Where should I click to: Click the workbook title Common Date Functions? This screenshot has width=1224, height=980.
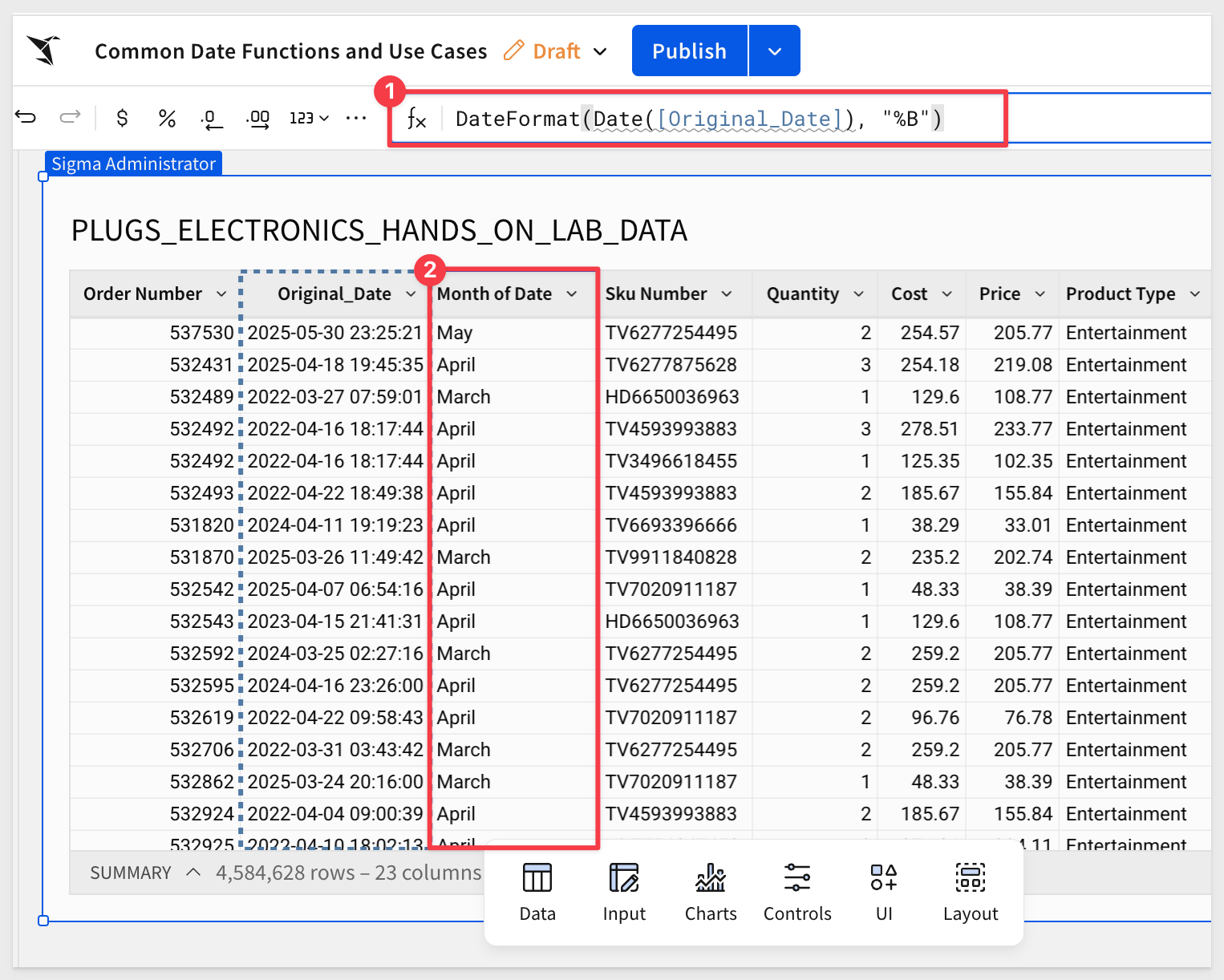click(x=291, y=51)
